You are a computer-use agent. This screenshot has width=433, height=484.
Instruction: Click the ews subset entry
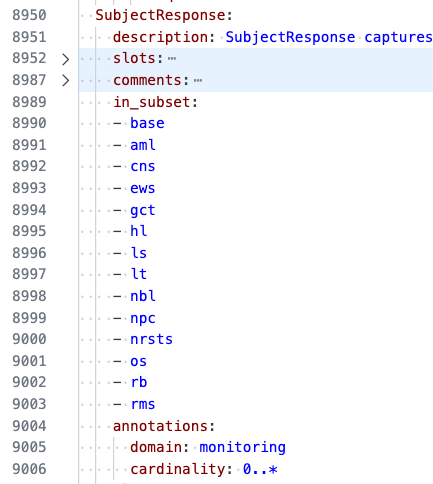pyautogui.click(x=143, y=188)
